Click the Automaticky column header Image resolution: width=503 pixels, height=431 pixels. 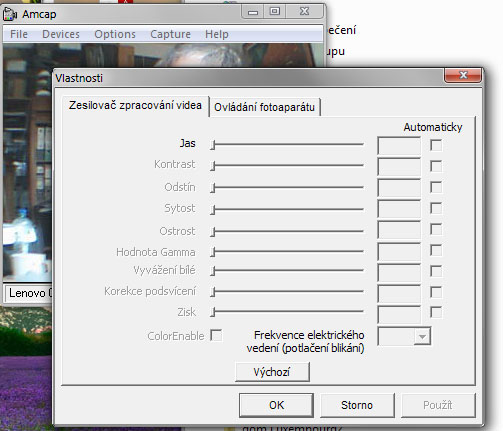(x=433, y=127)
